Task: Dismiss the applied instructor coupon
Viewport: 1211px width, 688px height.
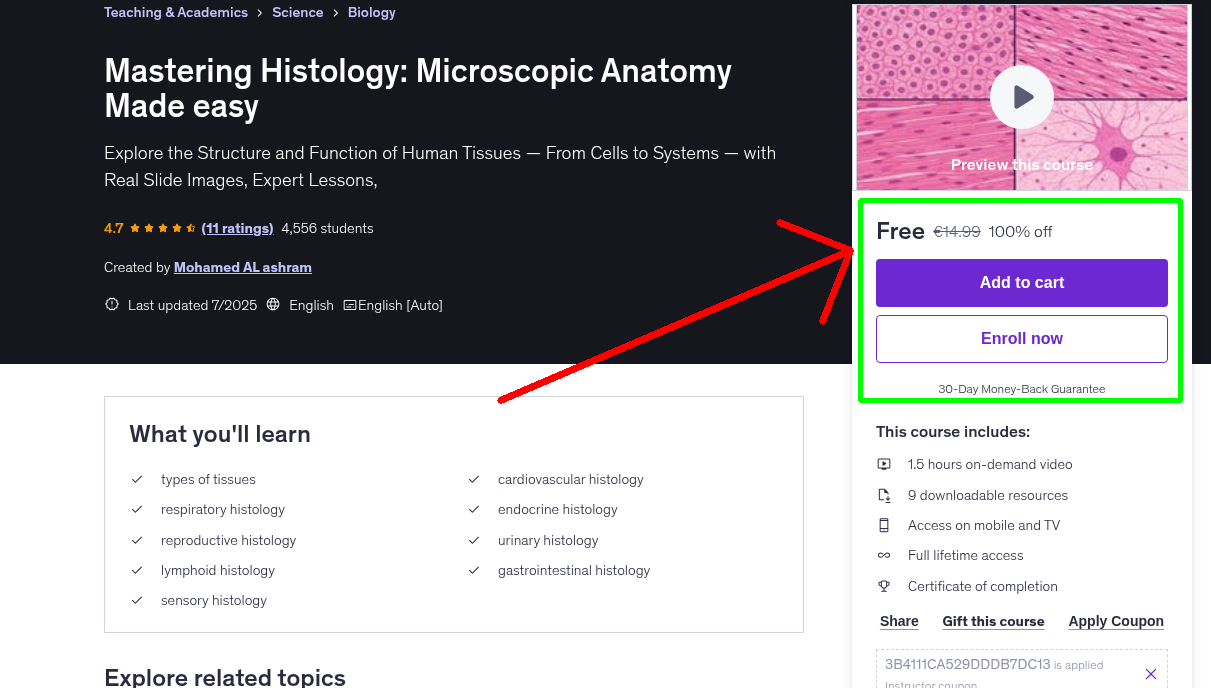Action: 1151,673
